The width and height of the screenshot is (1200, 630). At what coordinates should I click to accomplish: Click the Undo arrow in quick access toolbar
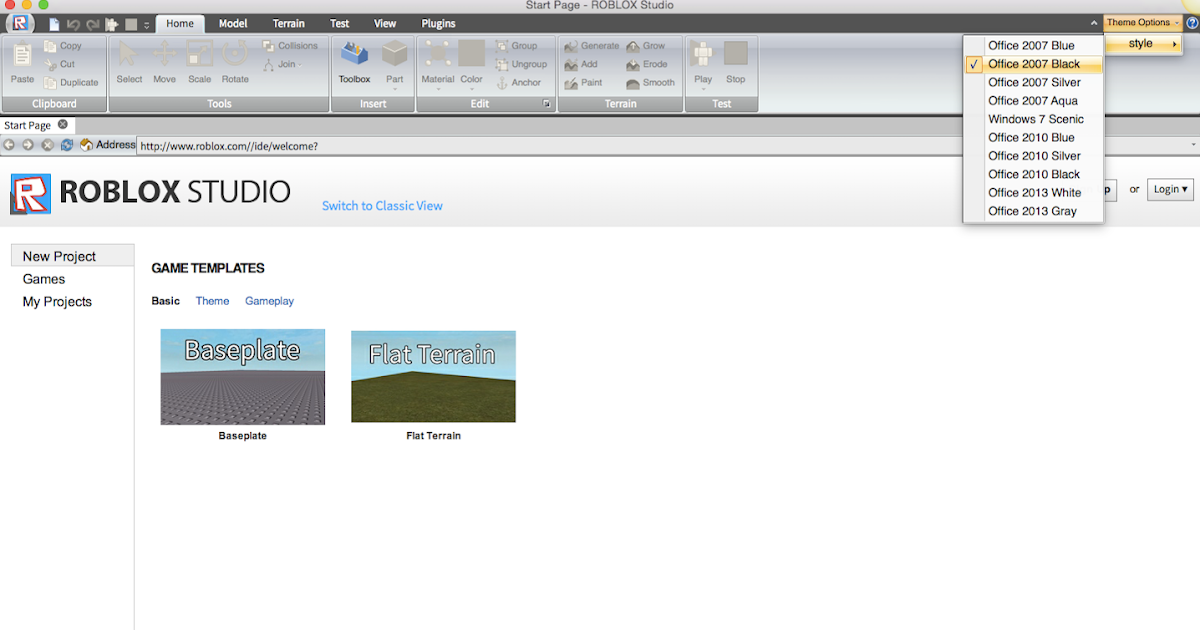click(73, 24)
